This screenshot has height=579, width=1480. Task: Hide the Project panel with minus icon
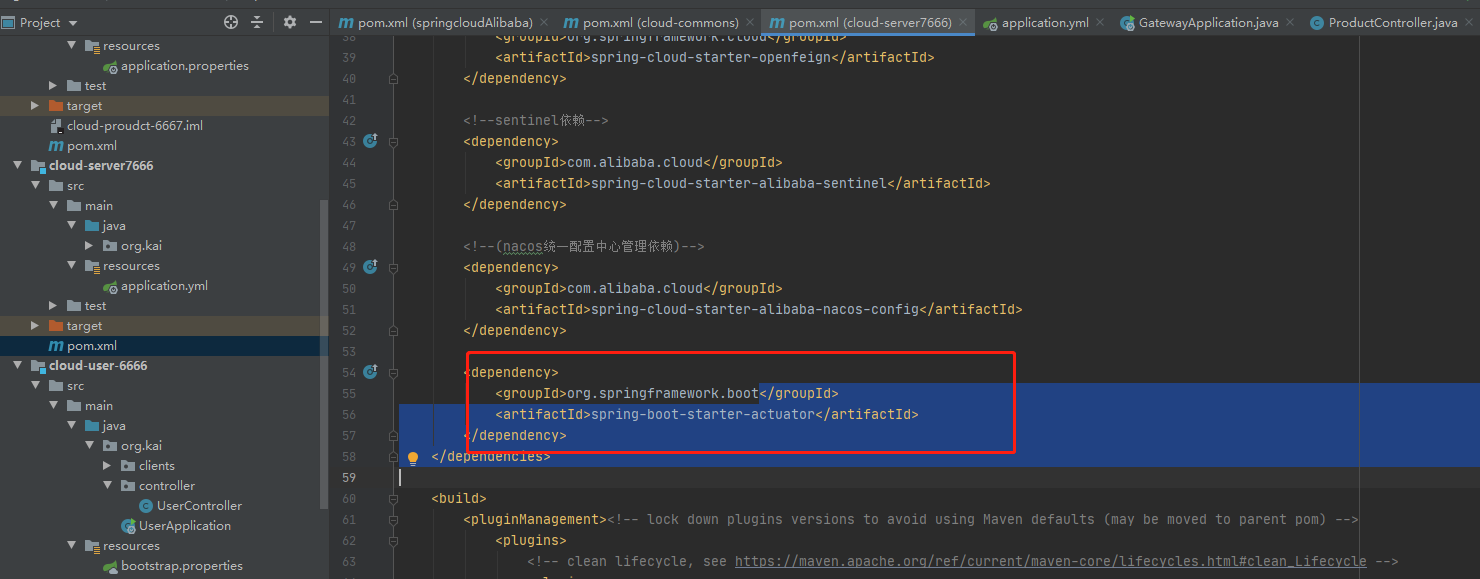click(x=316, y=22)
